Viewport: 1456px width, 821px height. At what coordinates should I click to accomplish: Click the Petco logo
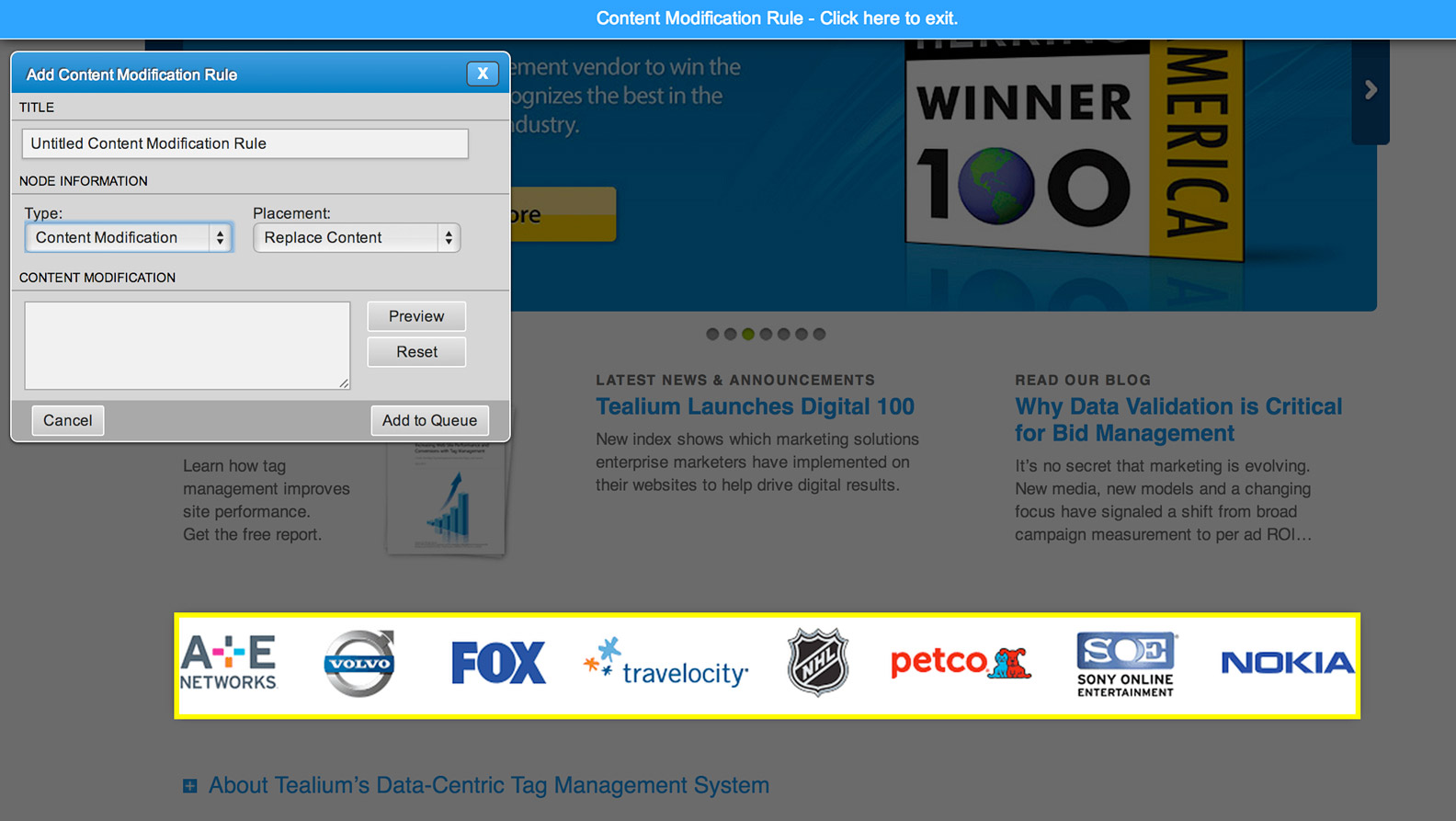pos(961,662)
